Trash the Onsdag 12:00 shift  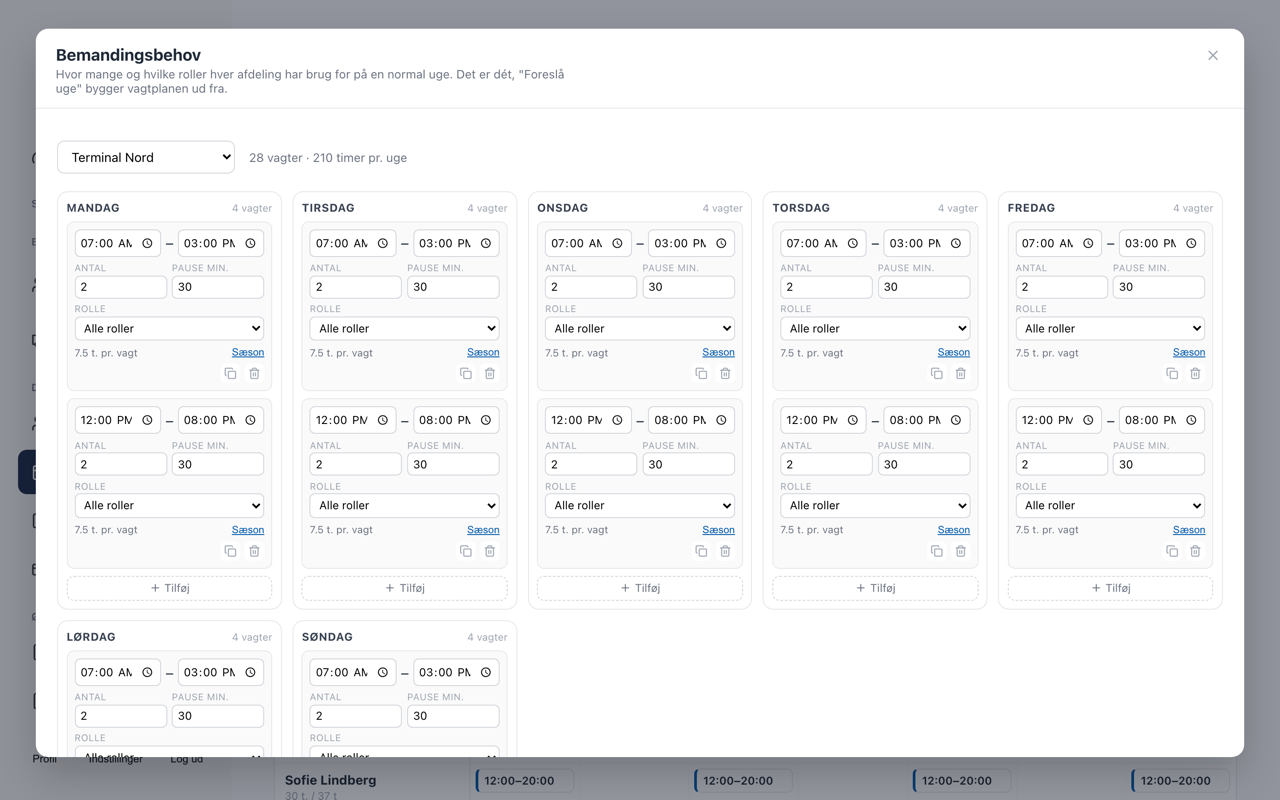725,551
